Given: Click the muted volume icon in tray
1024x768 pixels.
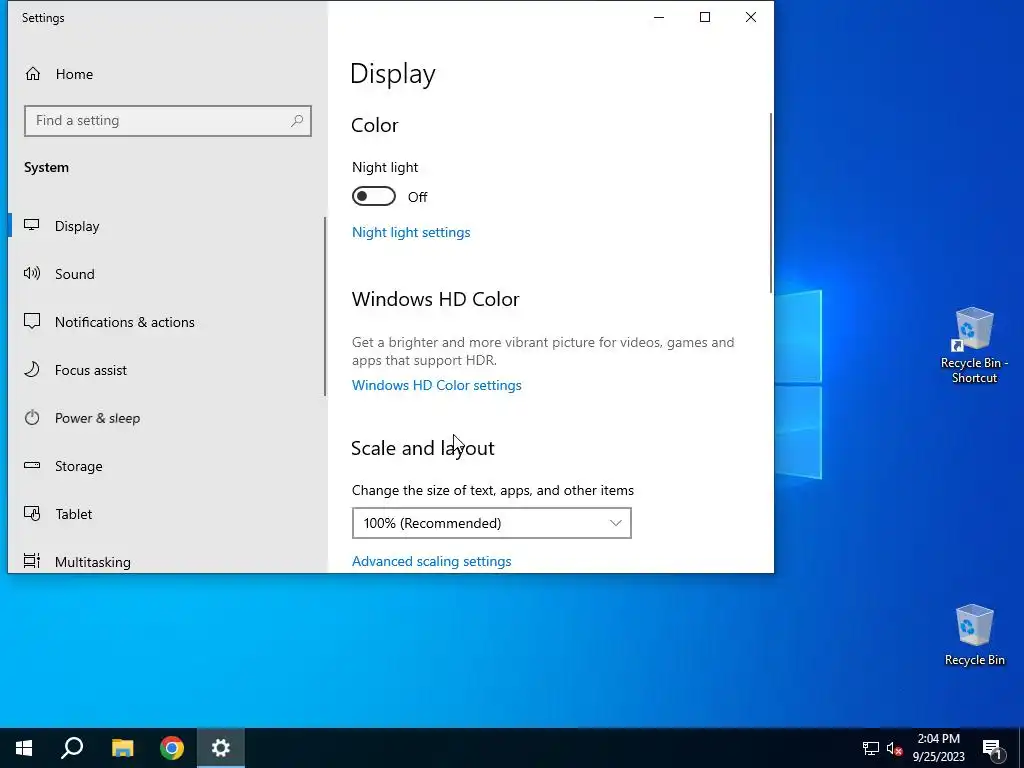Looking at the screenshot, I should 895,748.
